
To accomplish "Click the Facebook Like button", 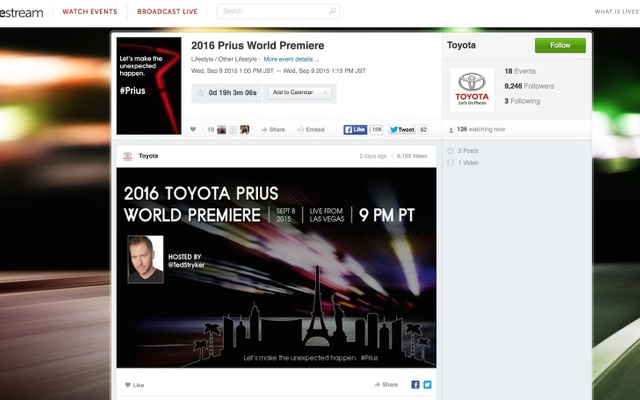I will 355,130.
